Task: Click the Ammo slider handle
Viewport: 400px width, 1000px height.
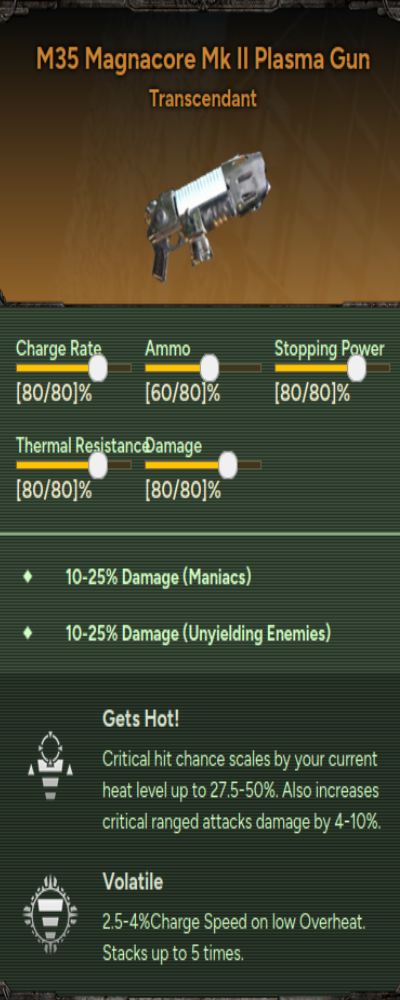Action: coord(209,368)
